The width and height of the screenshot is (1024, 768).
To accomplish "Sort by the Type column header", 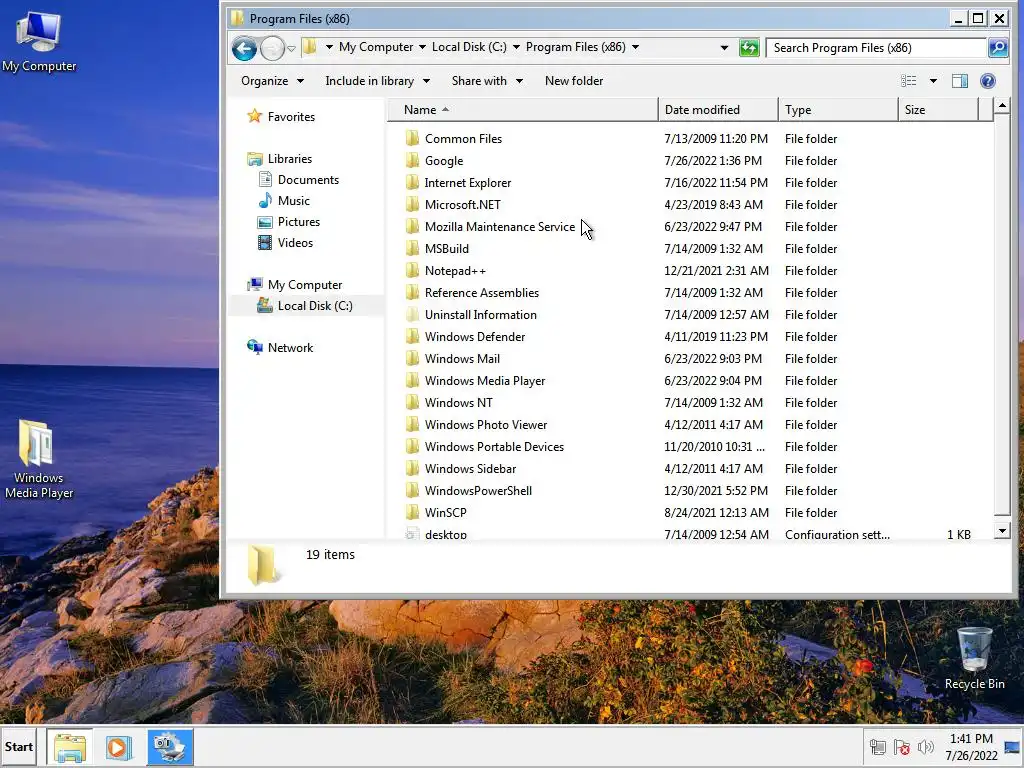I will click(839, 110).
